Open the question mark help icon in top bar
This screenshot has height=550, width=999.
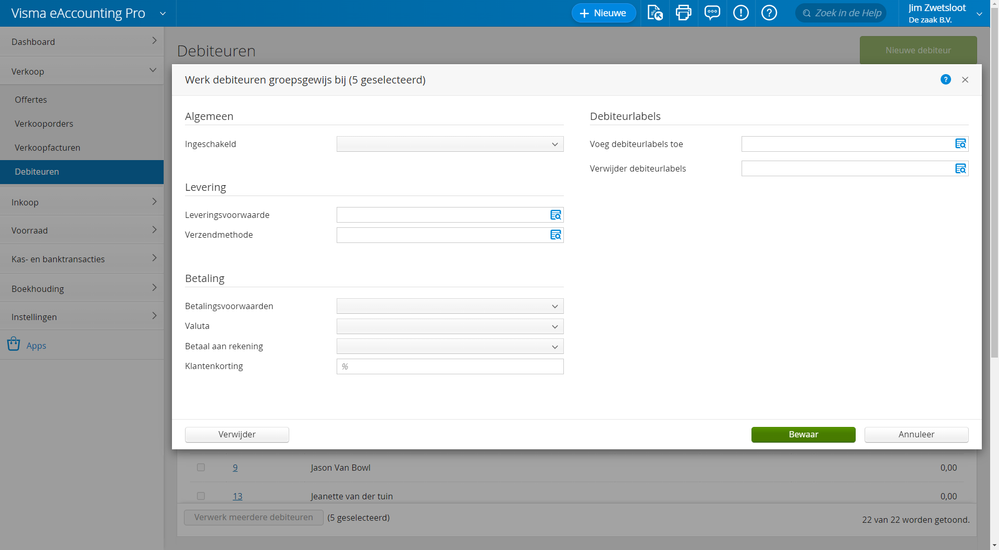coord(769,13)
